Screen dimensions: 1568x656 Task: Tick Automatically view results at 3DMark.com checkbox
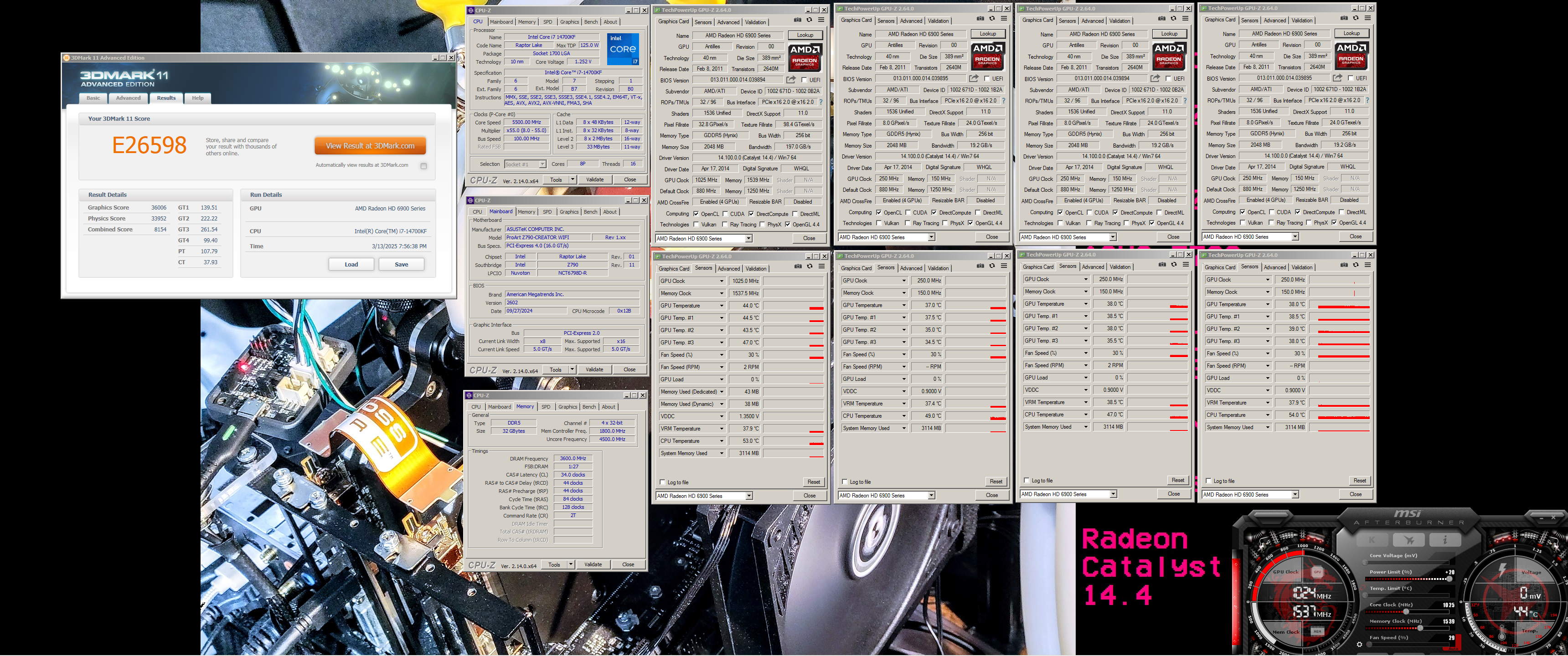pyautogui.click(x=423, y=165)
